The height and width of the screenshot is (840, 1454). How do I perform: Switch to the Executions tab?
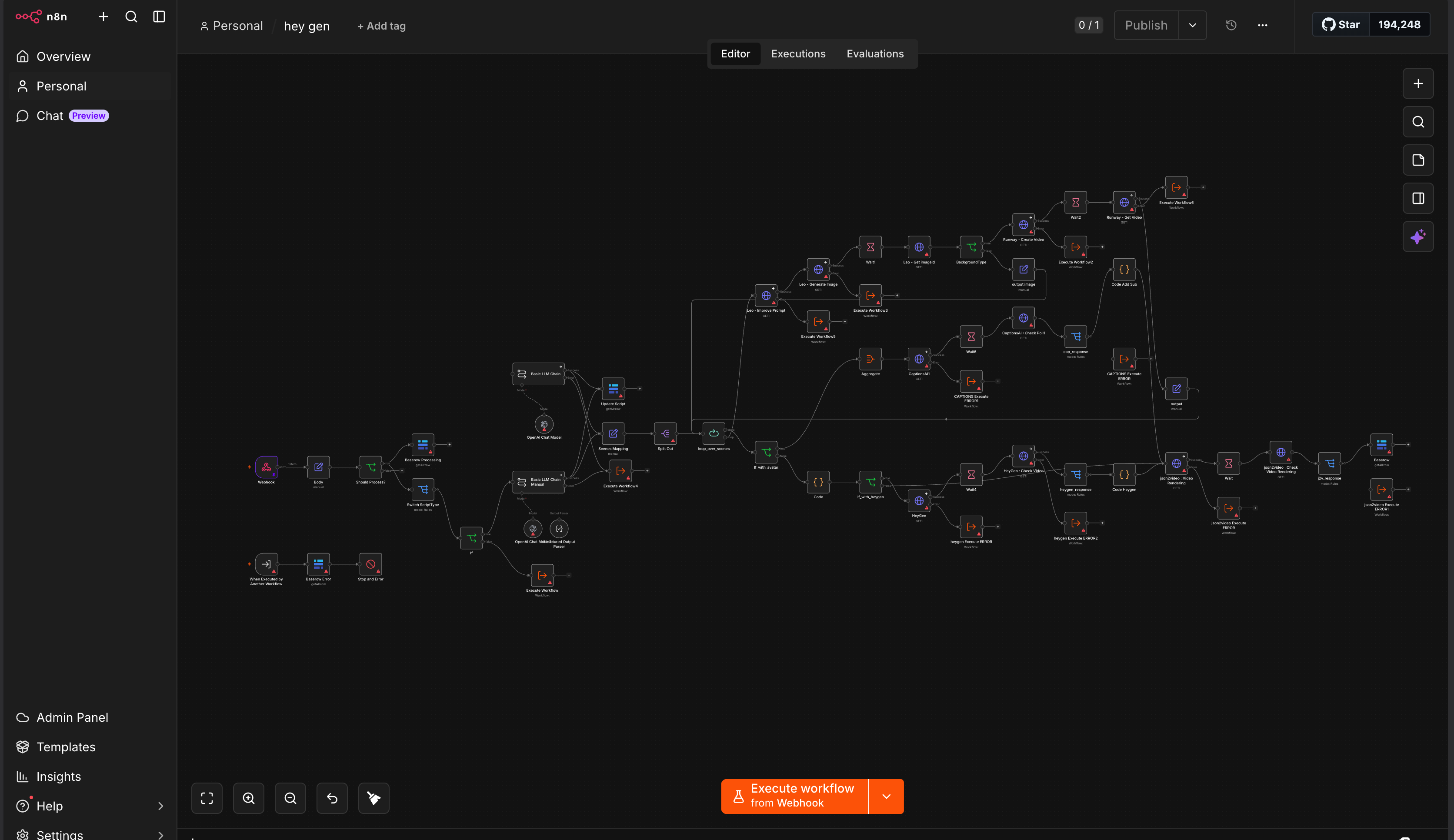pyautogui.click(x=798, y=53)
